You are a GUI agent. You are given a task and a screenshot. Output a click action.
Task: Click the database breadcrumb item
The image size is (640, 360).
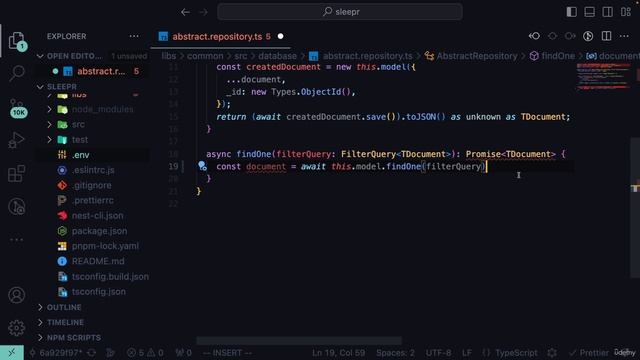coord(277,56)
